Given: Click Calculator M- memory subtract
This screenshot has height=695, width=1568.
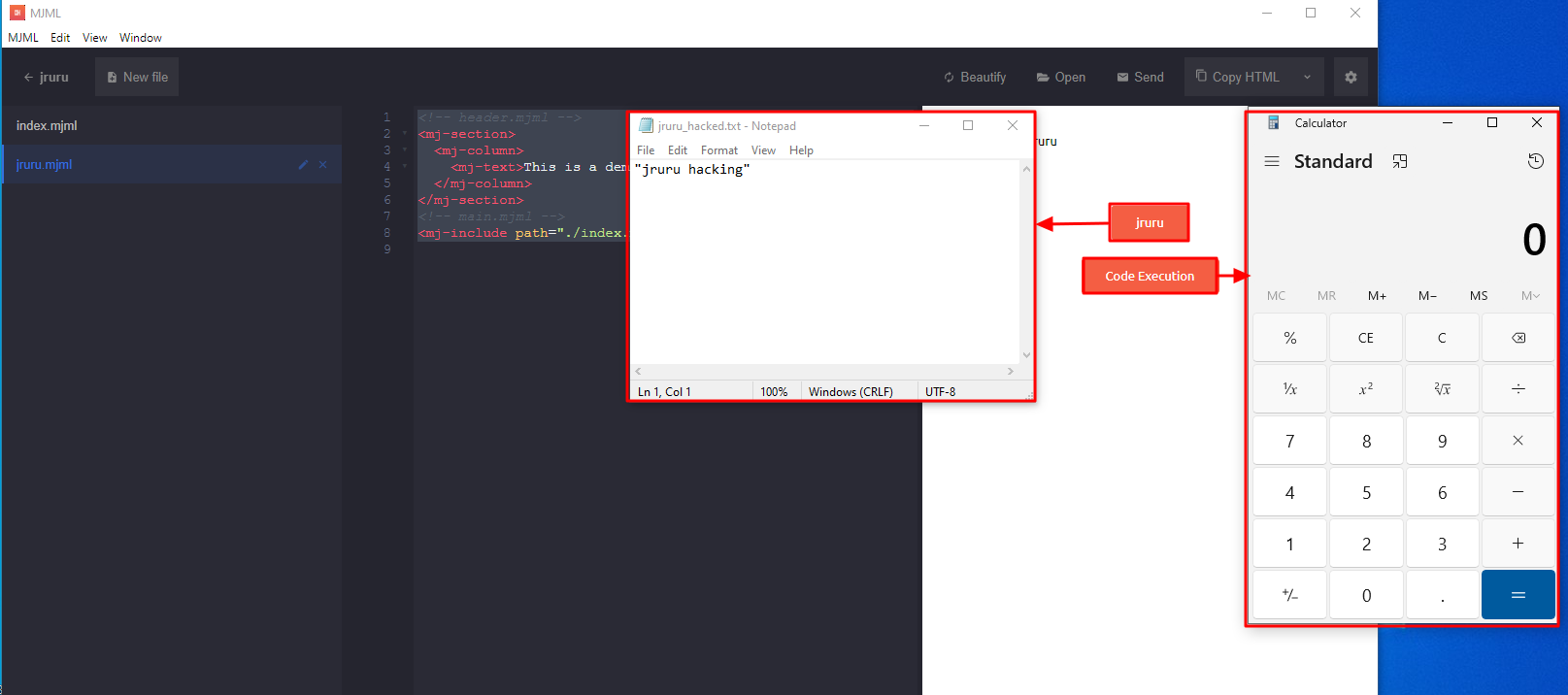Looking at the screenshot, I should [1427, 296].
